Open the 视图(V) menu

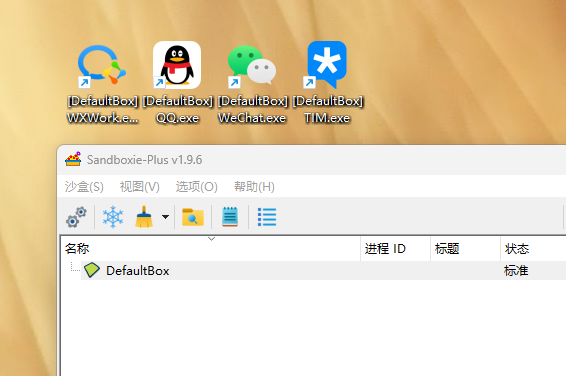(139, 187)
